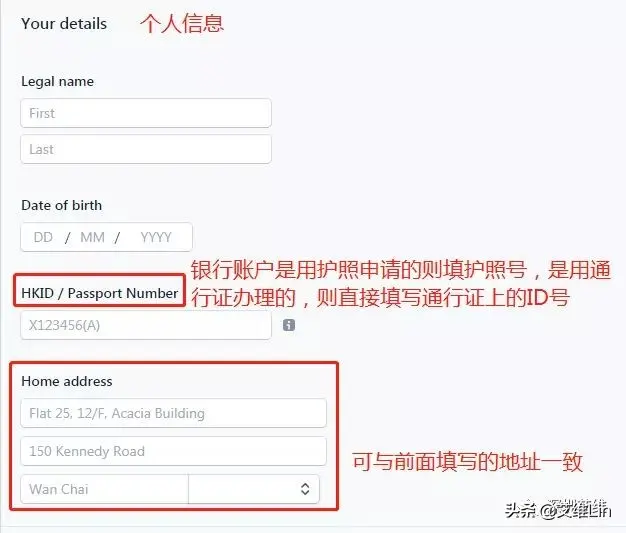Click the red 个人信息 annotation text
Viewport: 626px width, 533px height.
coord(182,23)
